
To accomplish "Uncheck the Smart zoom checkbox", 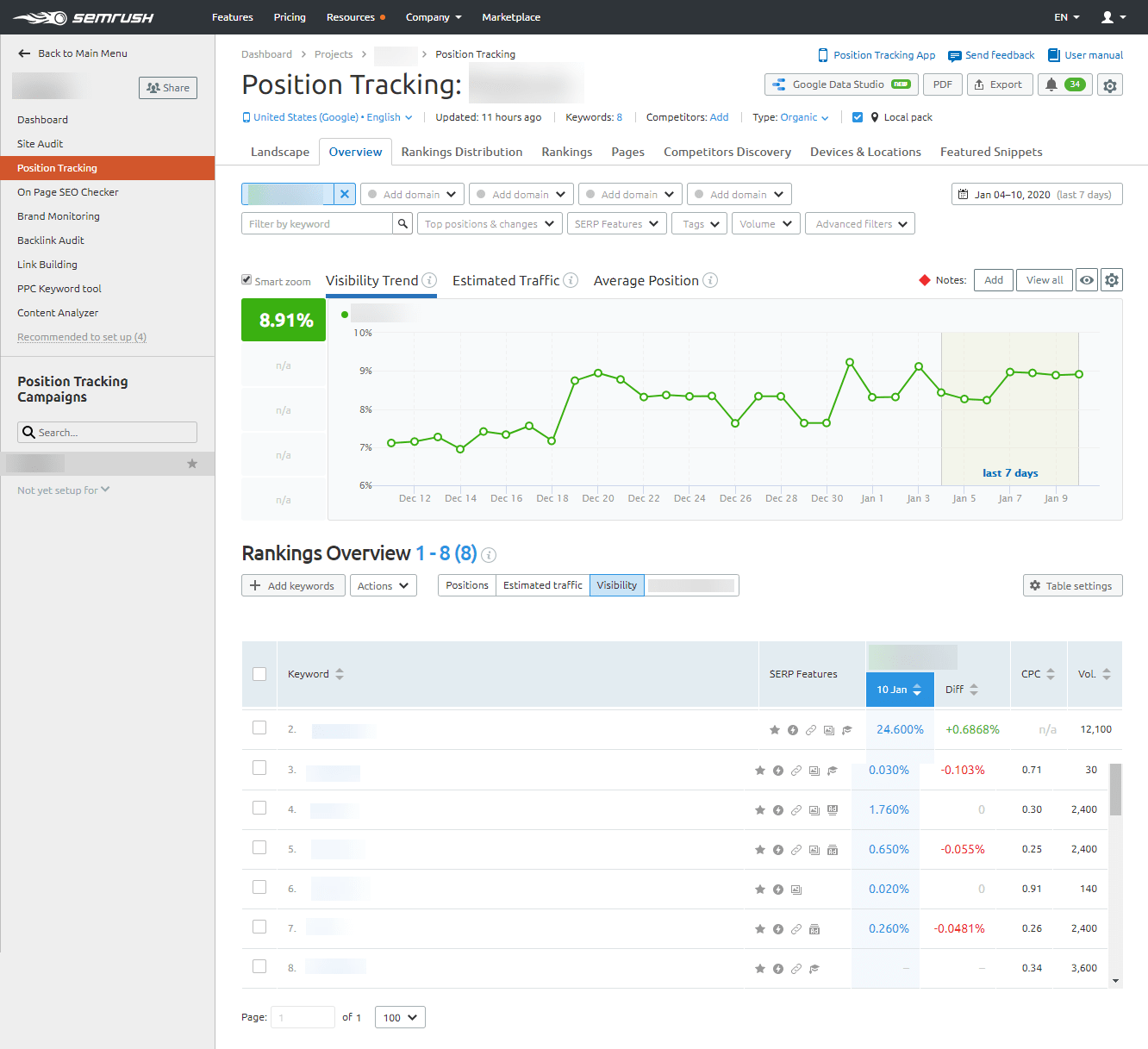I will (x=246, y=281).
